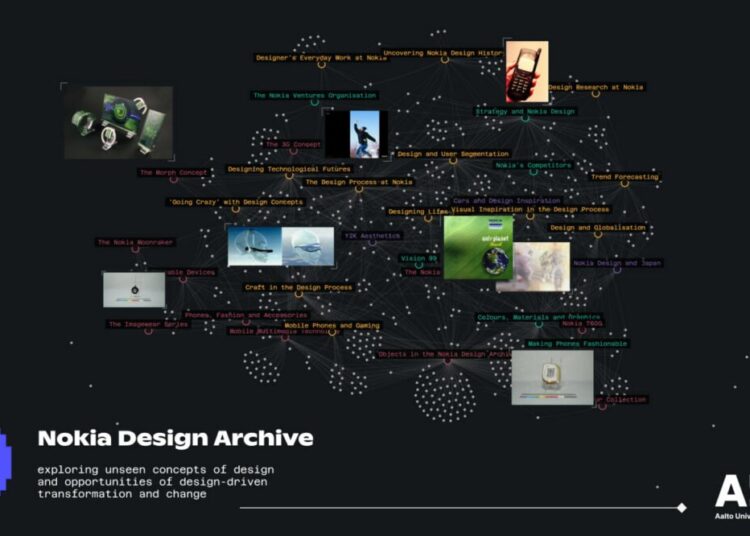Open 'The 3G Concept' topic label
750x536 pixels.
coord(293,144)
